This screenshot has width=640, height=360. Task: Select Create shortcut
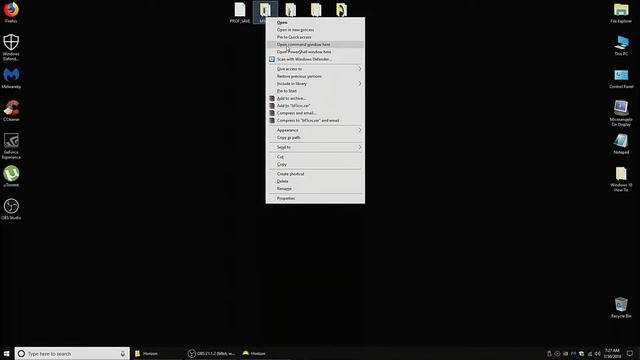click(x=315, y=174)
